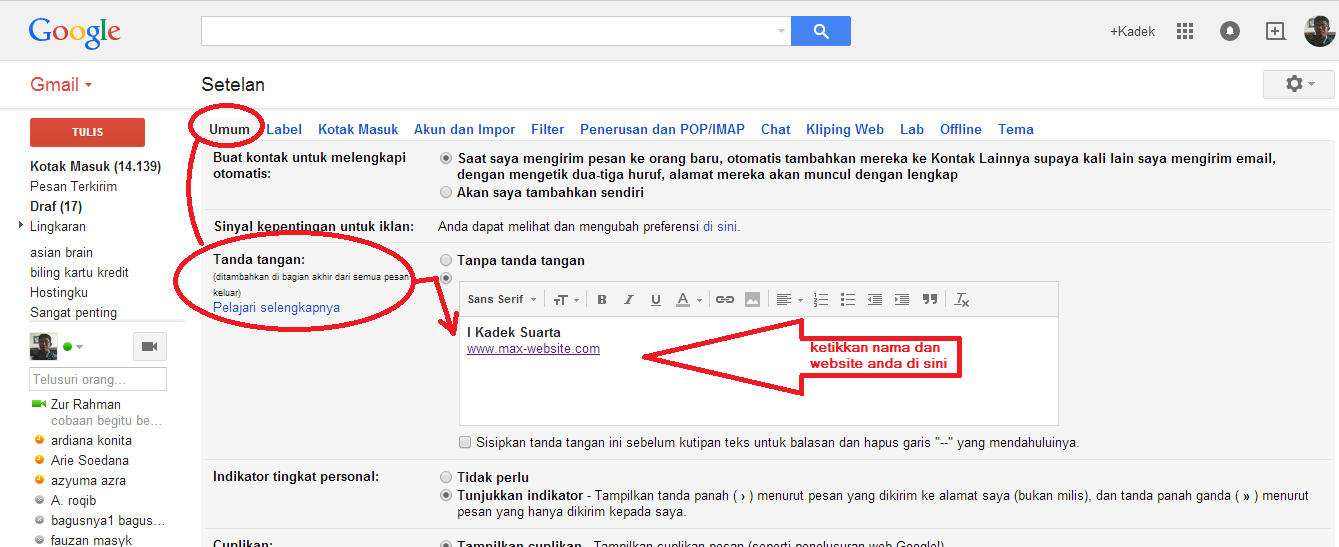Insert an image in the signature

click(x=752, y=299)
